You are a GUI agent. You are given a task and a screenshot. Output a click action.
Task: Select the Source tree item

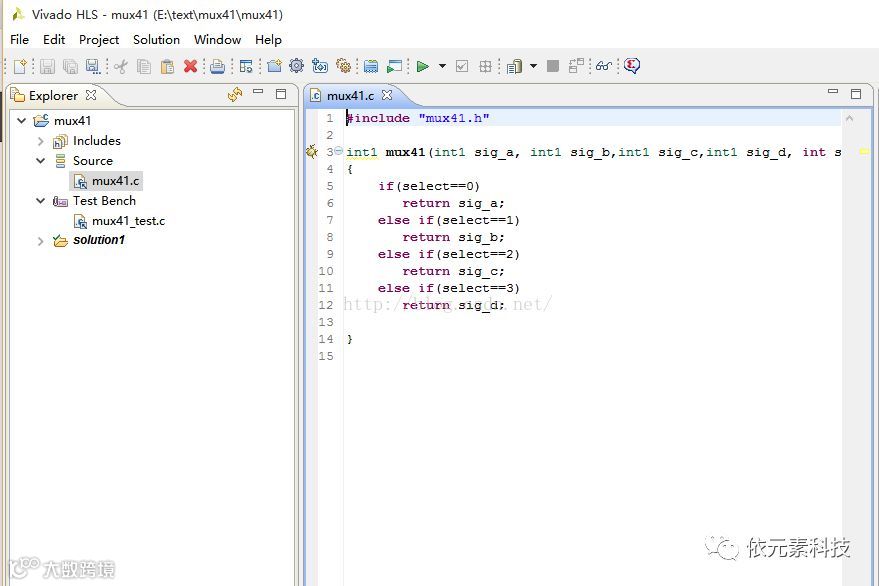tap(92, 161)
